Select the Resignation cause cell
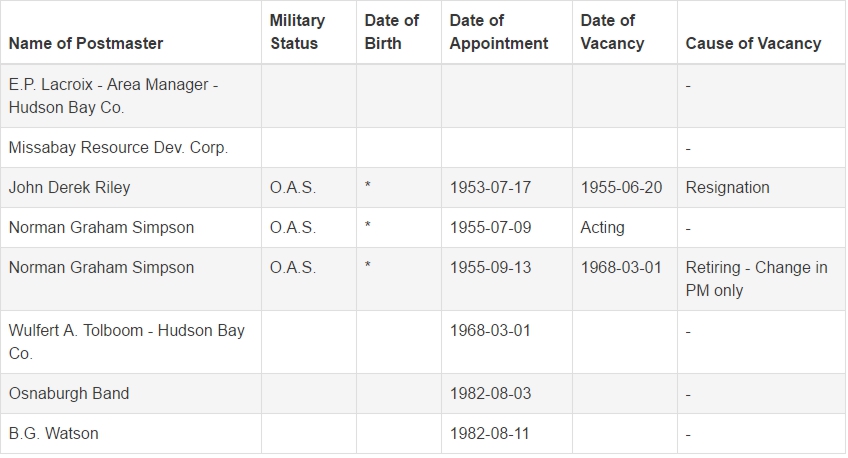The image size is (848, 458). 727,188
